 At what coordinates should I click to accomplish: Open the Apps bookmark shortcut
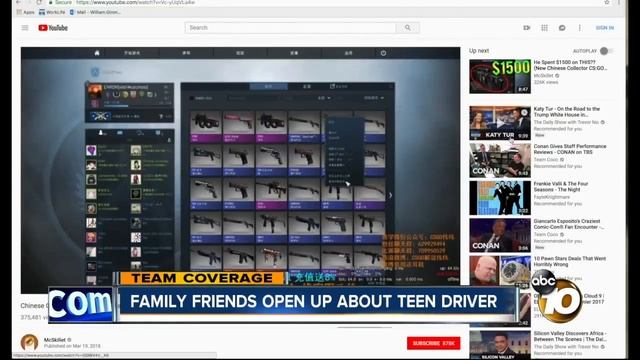(x=25, y=12)
